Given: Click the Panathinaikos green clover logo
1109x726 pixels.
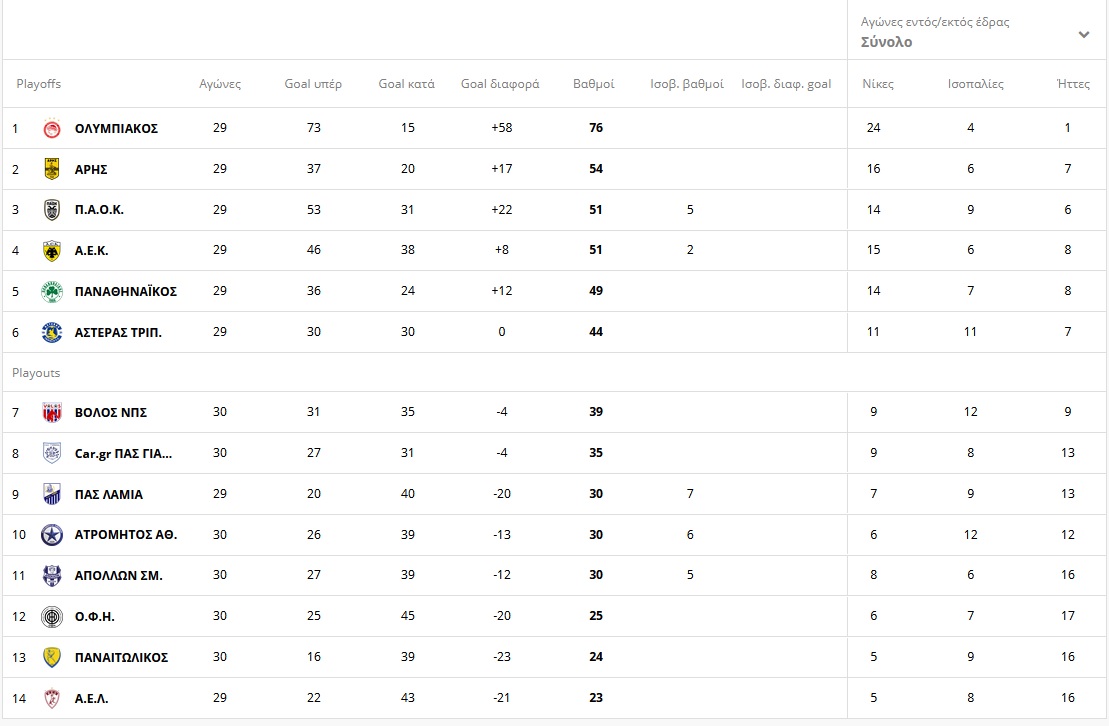Looking at the screenshot, I should click(52, 291).
